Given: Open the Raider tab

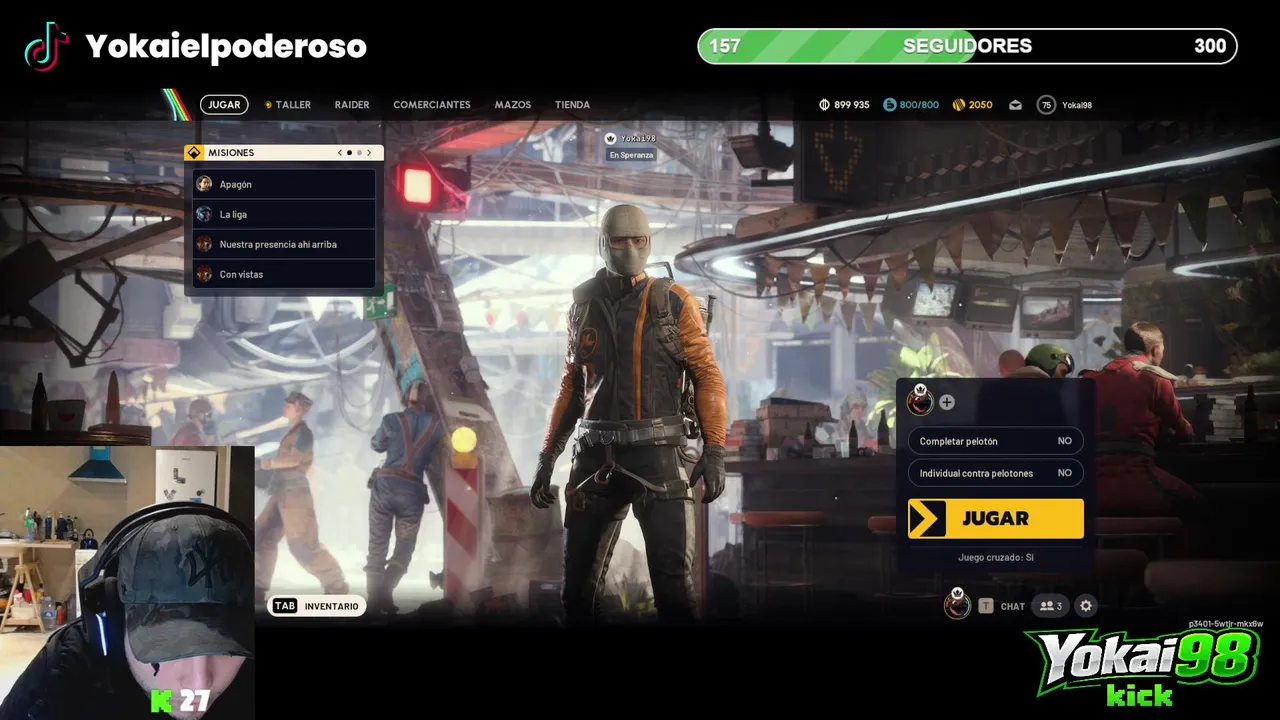Looking at the screenshot, I should [352, 105].
